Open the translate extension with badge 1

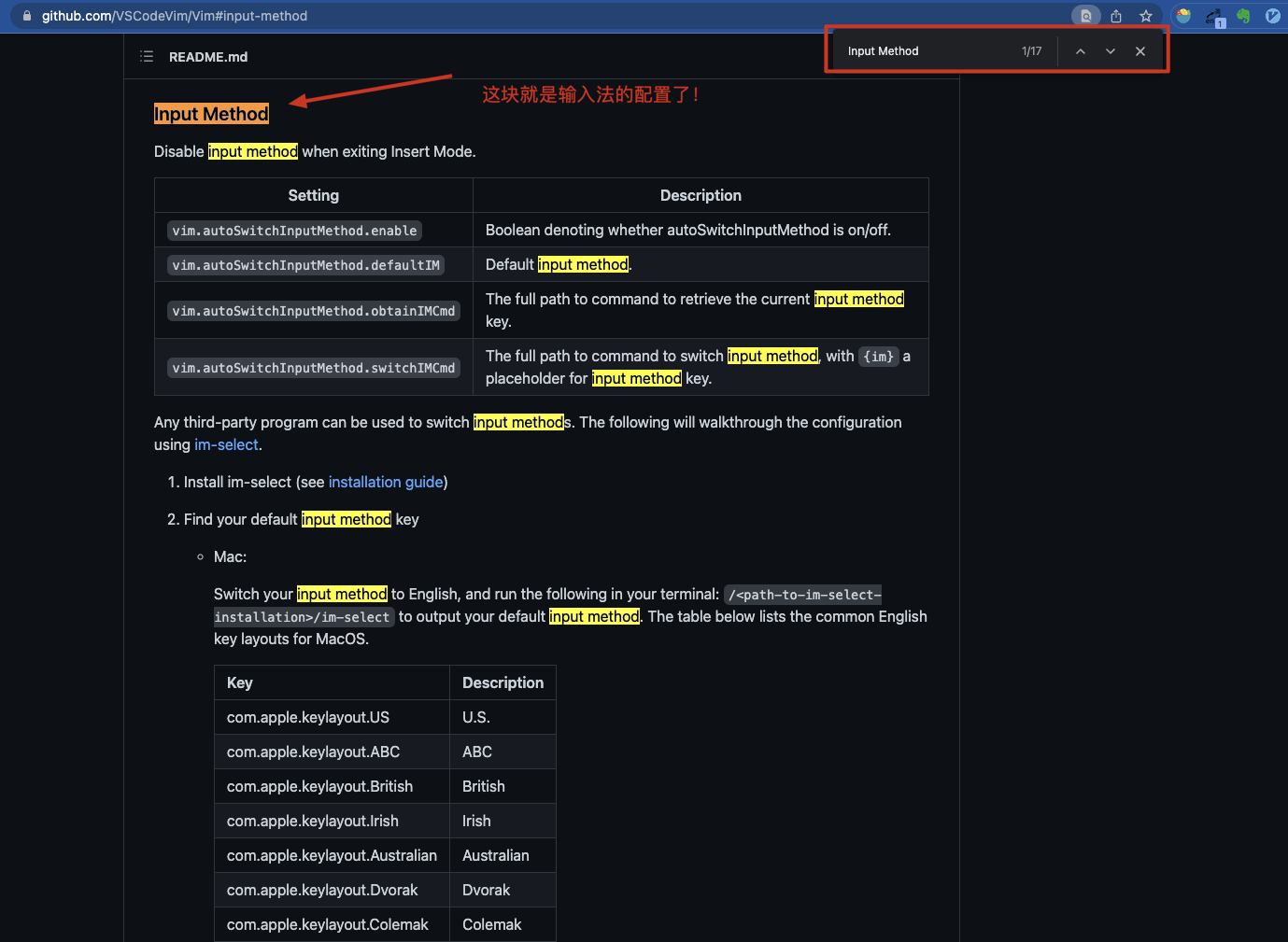(x=1214, y=17)
